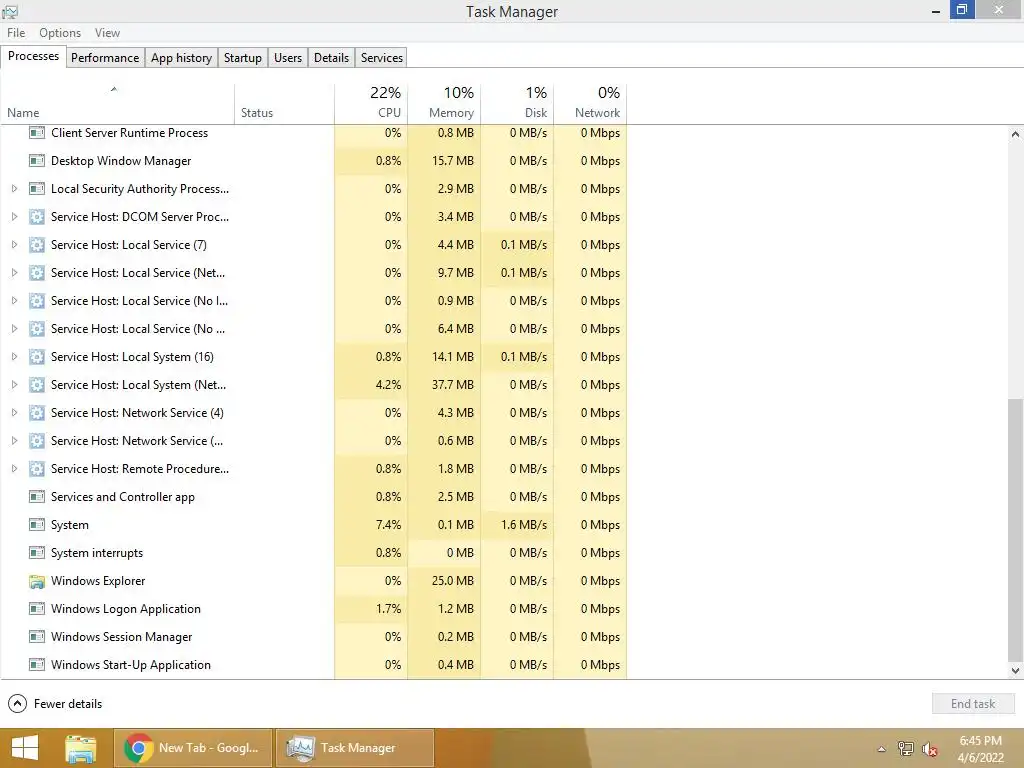1024x768 pixels.
Task: Expand Service Host: Remote Procedure row
Action: 14,469
